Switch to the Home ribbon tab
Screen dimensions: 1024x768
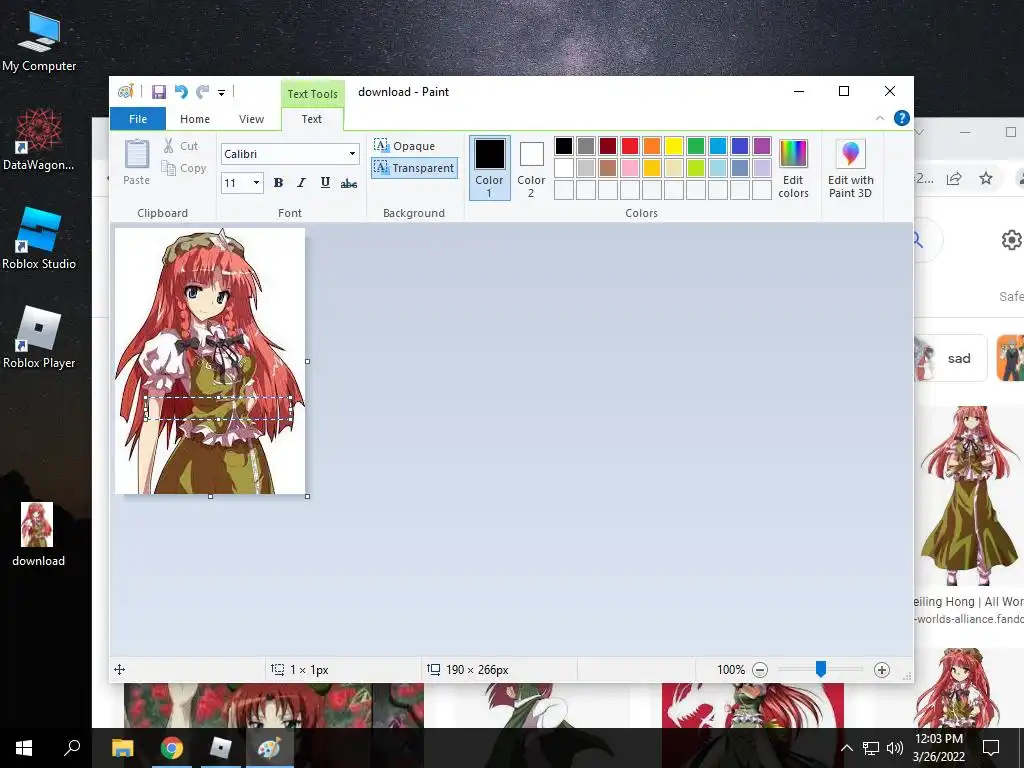pyautogui.click(x=195, y=119)
